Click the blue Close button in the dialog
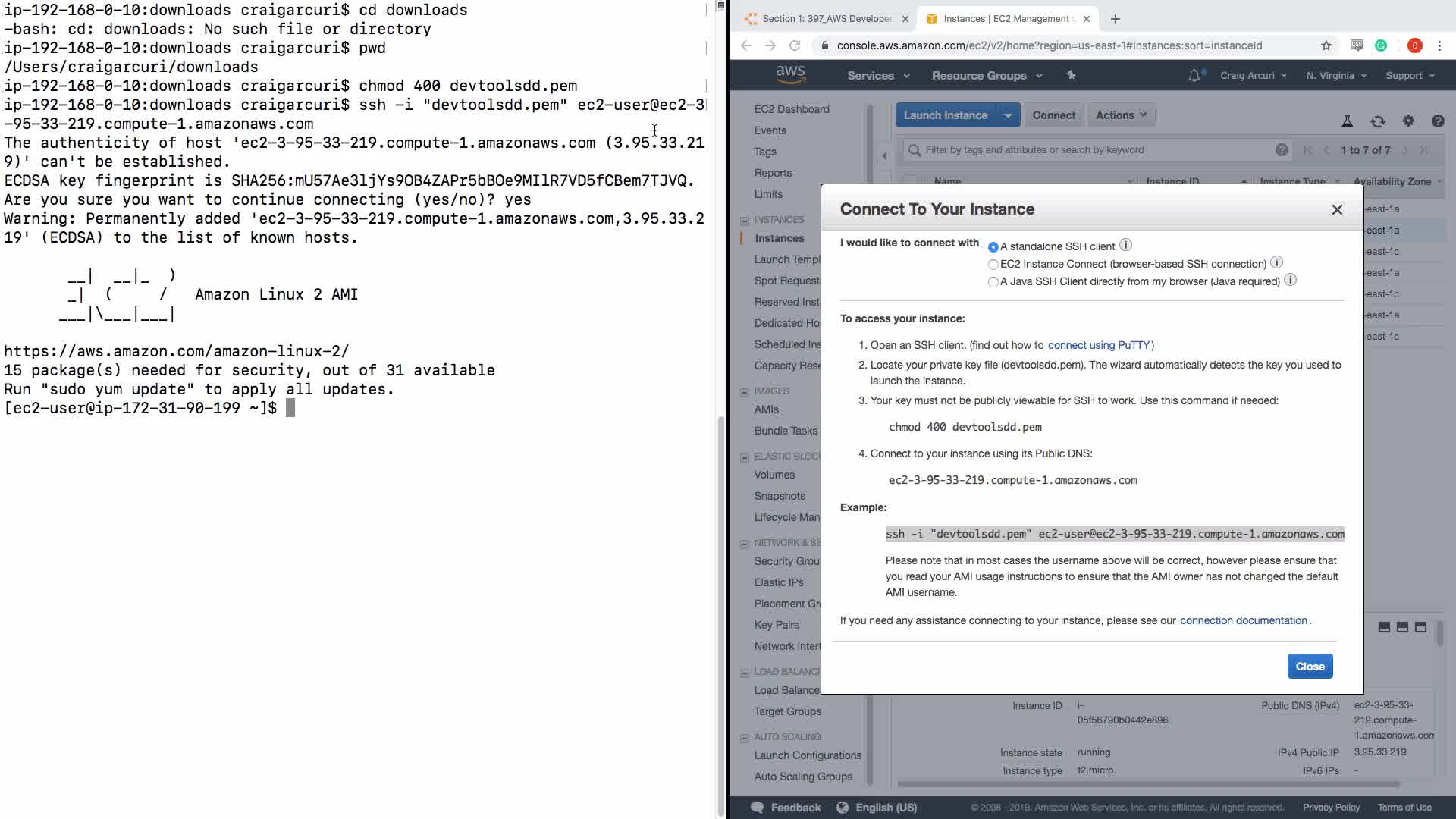The height and width of the screenshot is (819, 1456). tap(1310, 667)
